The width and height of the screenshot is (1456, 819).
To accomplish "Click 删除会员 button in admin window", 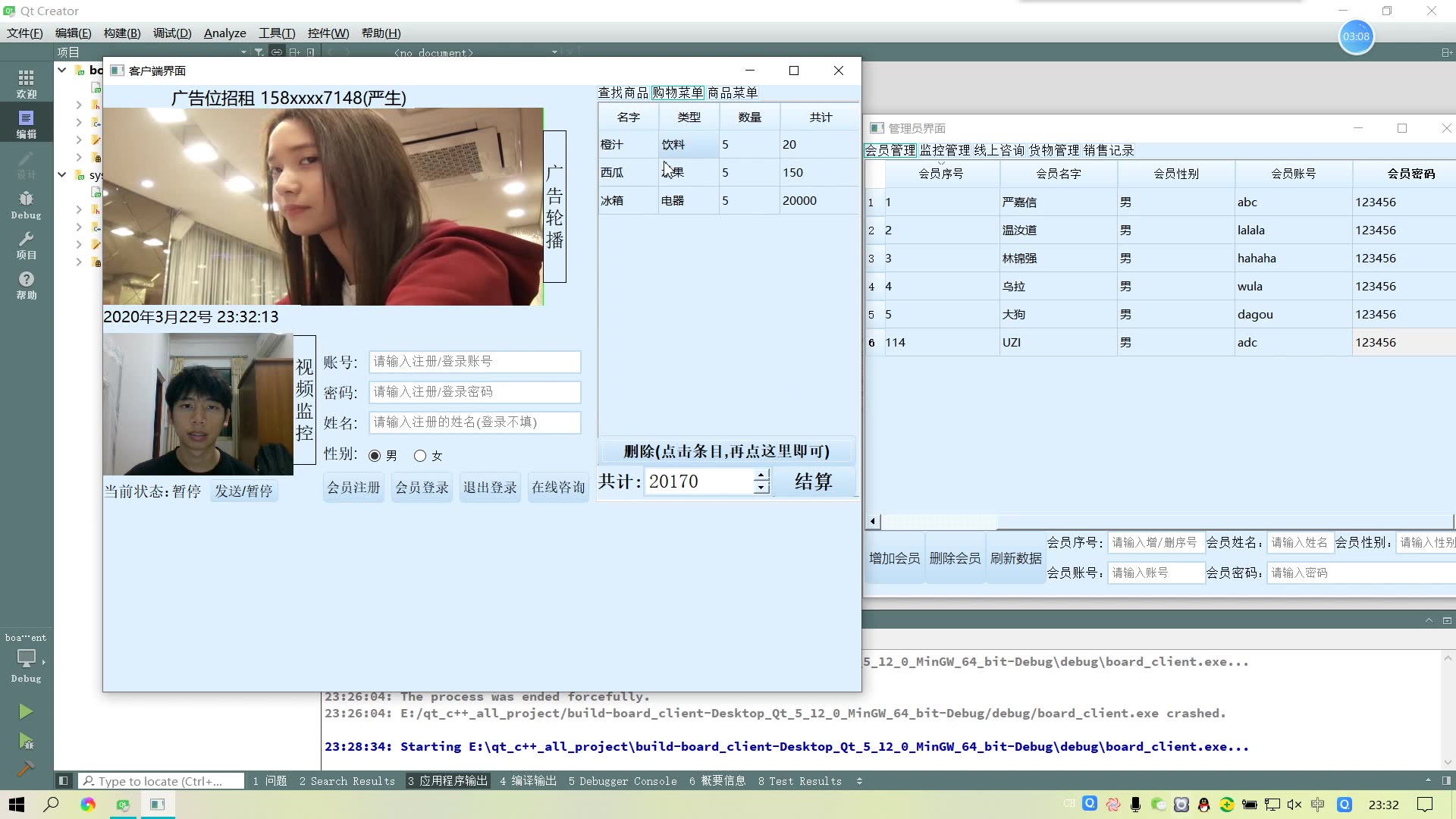I will [955, 558].
